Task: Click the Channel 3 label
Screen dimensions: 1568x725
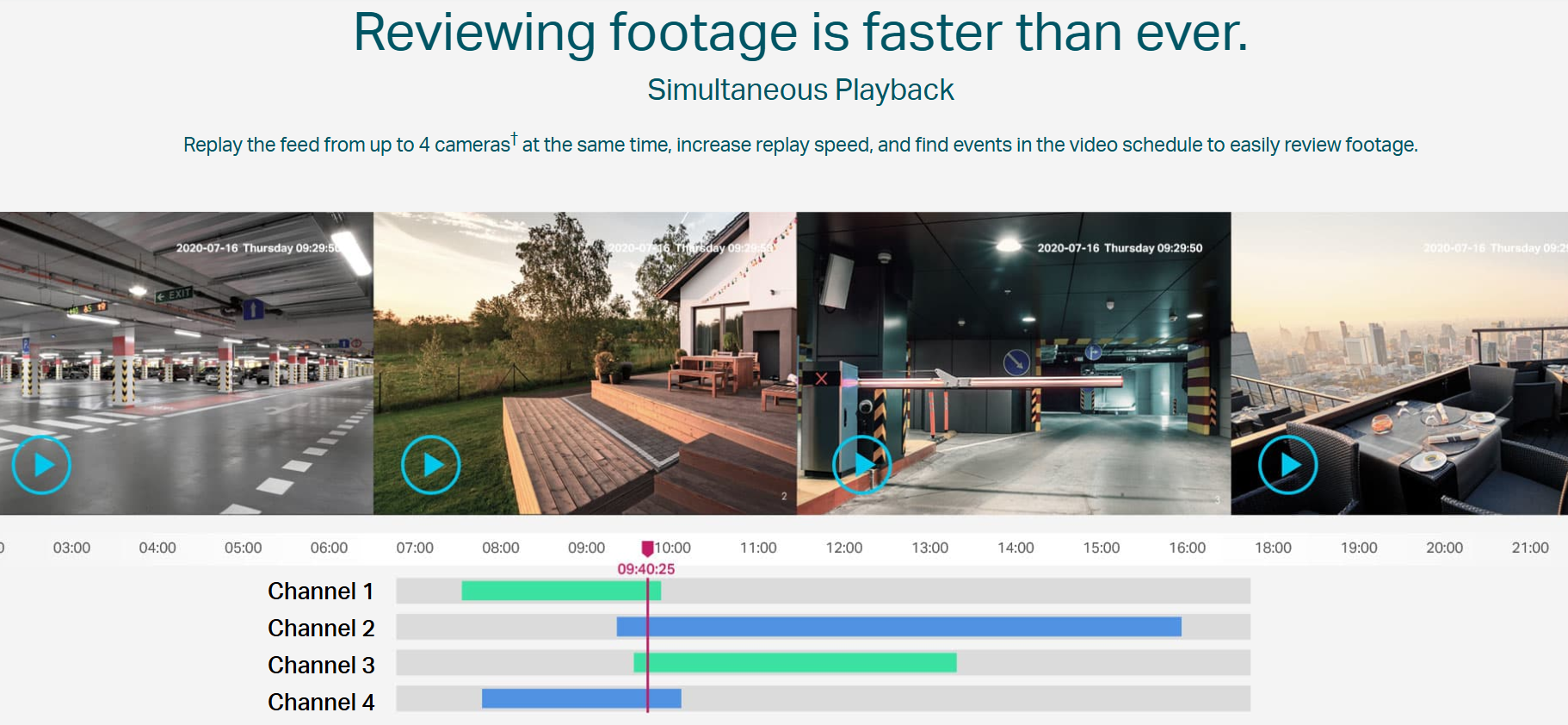Action: [320, 666]
